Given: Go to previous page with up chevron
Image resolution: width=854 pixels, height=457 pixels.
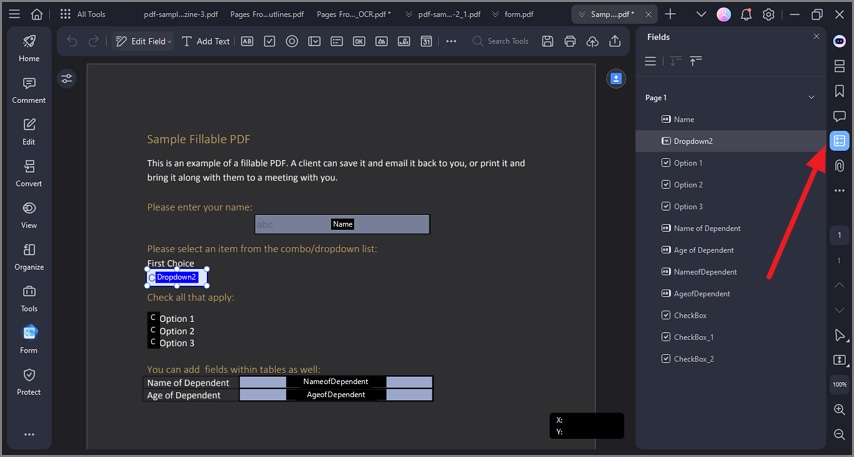Looking at the screenshot, I should (839, 285).
